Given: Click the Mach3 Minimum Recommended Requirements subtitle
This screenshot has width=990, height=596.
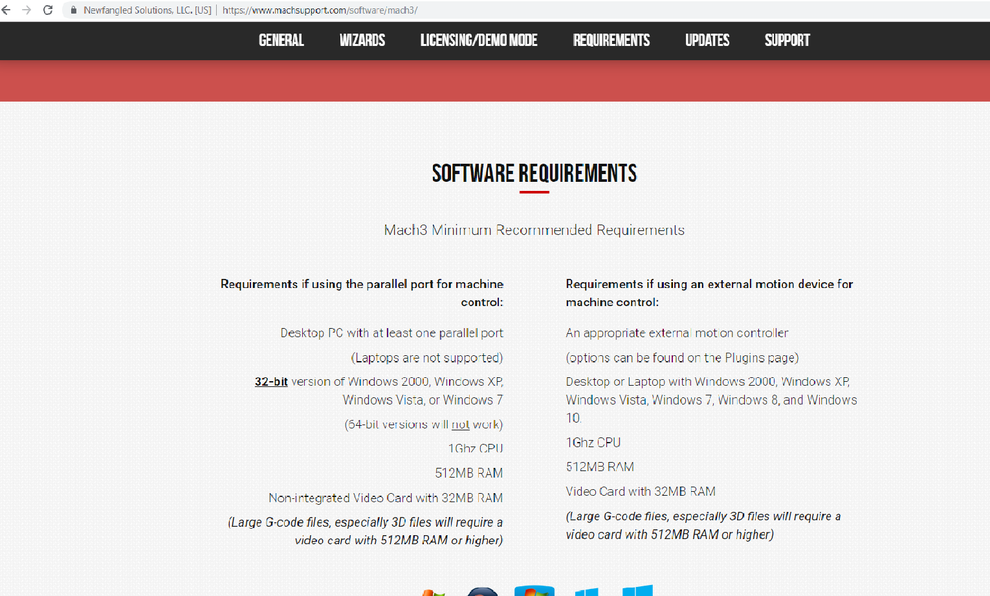Looking at the screenshot, I should [534, 230].
